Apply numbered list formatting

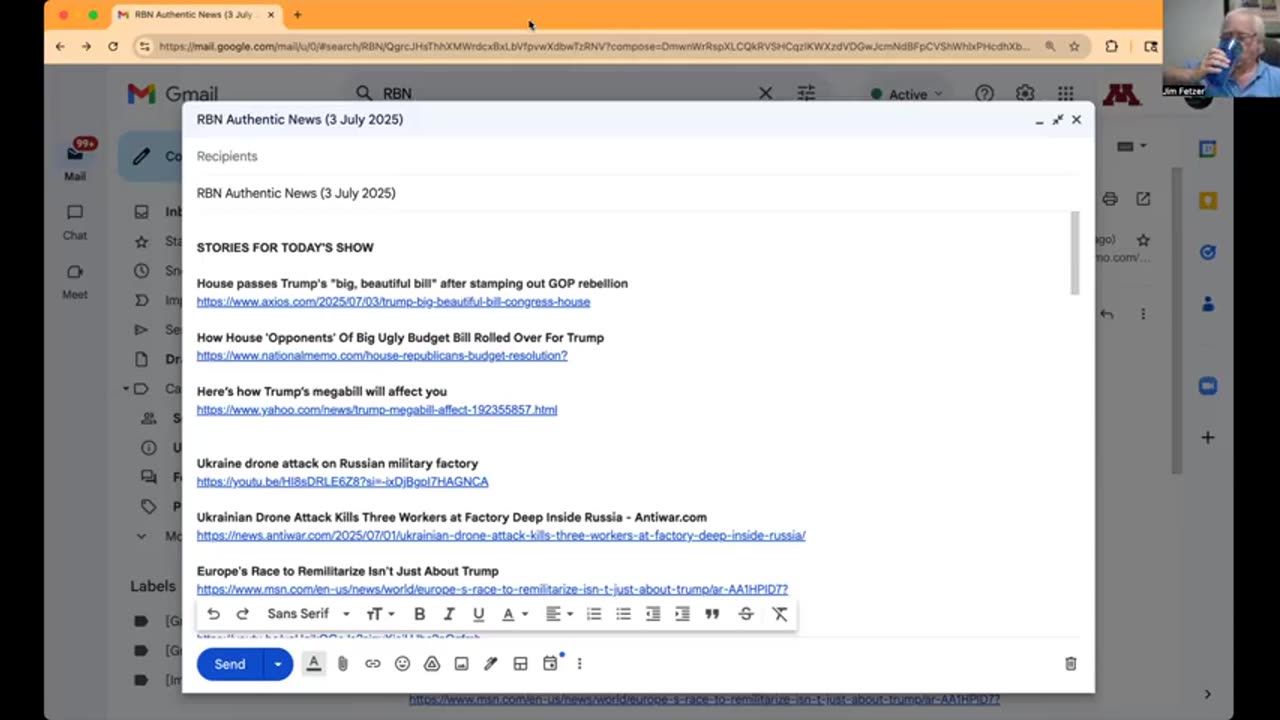coord(594,614)
